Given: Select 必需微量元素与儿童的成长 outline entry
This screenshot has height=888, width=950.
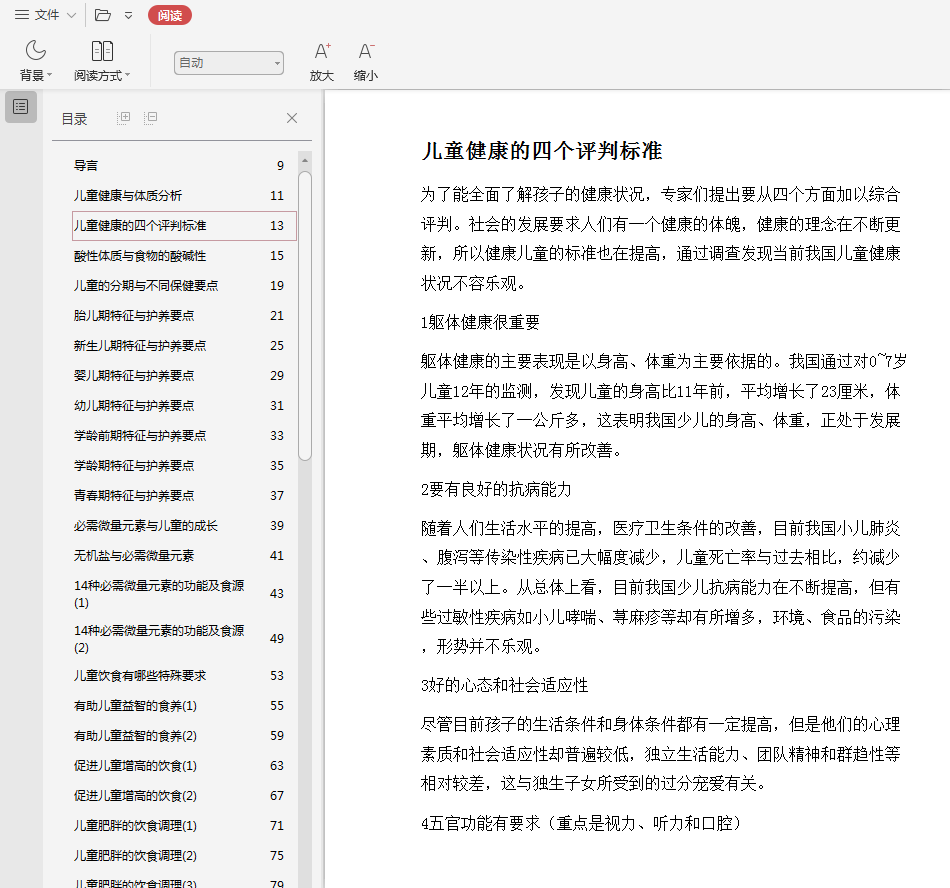Looking at the screenshot, I should (146, 526).
